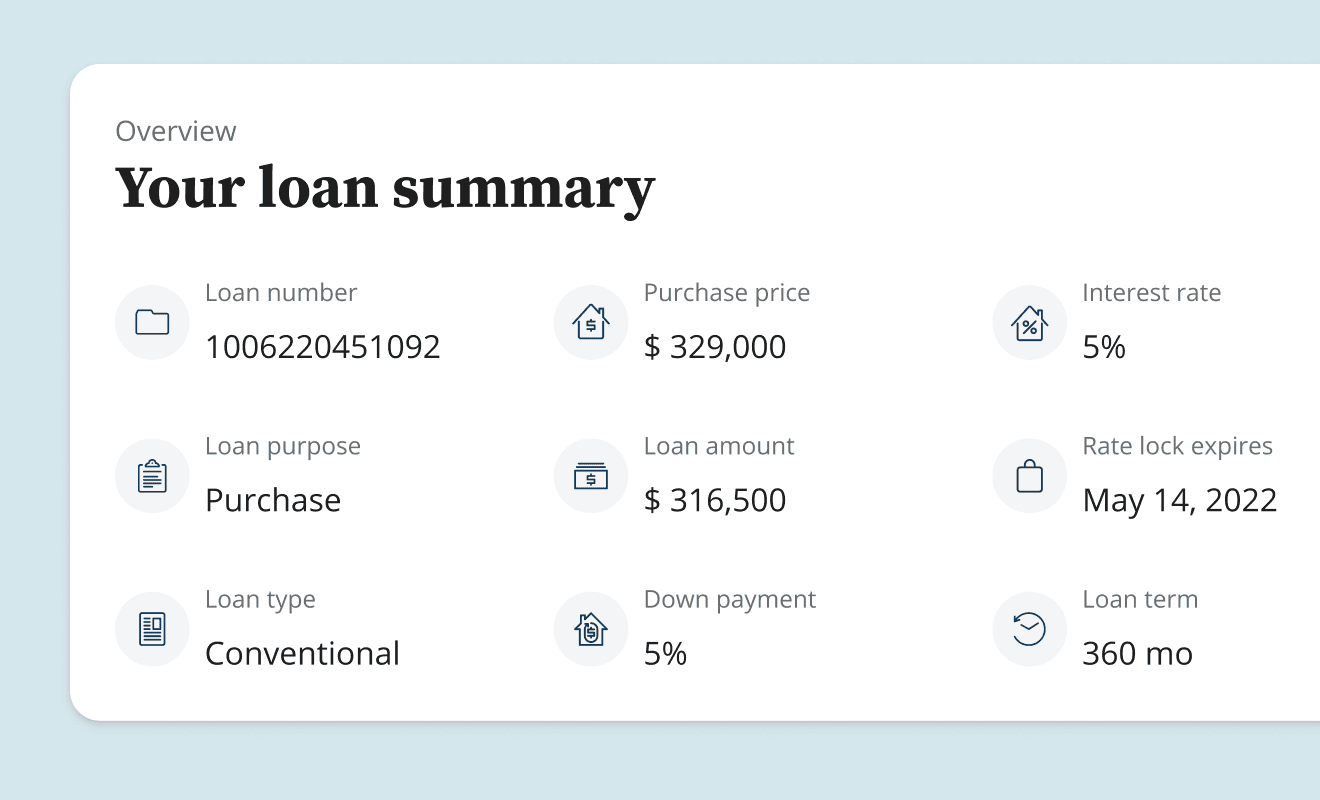Open the loan number 1006220451092 details
The height and width of the screenshot is (800, 1320).
[x=322, y=346]
